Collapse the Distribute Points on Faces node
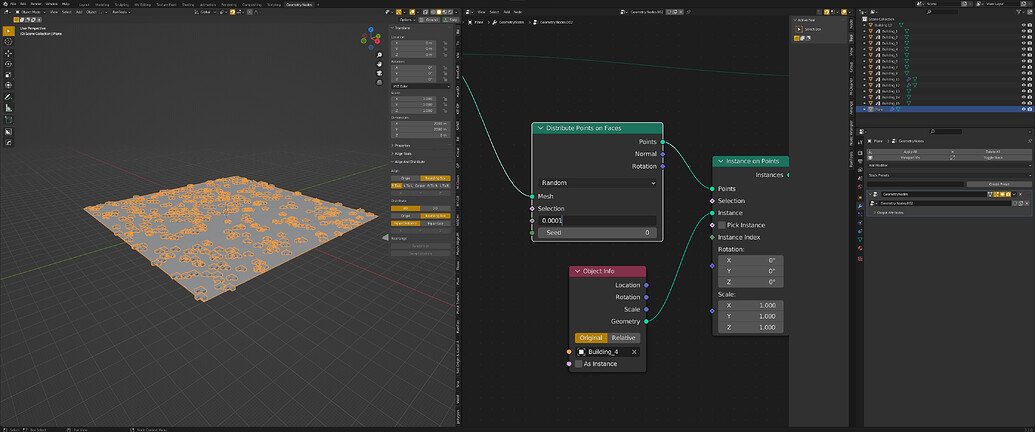The height and width of the screenshot is (432, 1035). click(541, 128)
